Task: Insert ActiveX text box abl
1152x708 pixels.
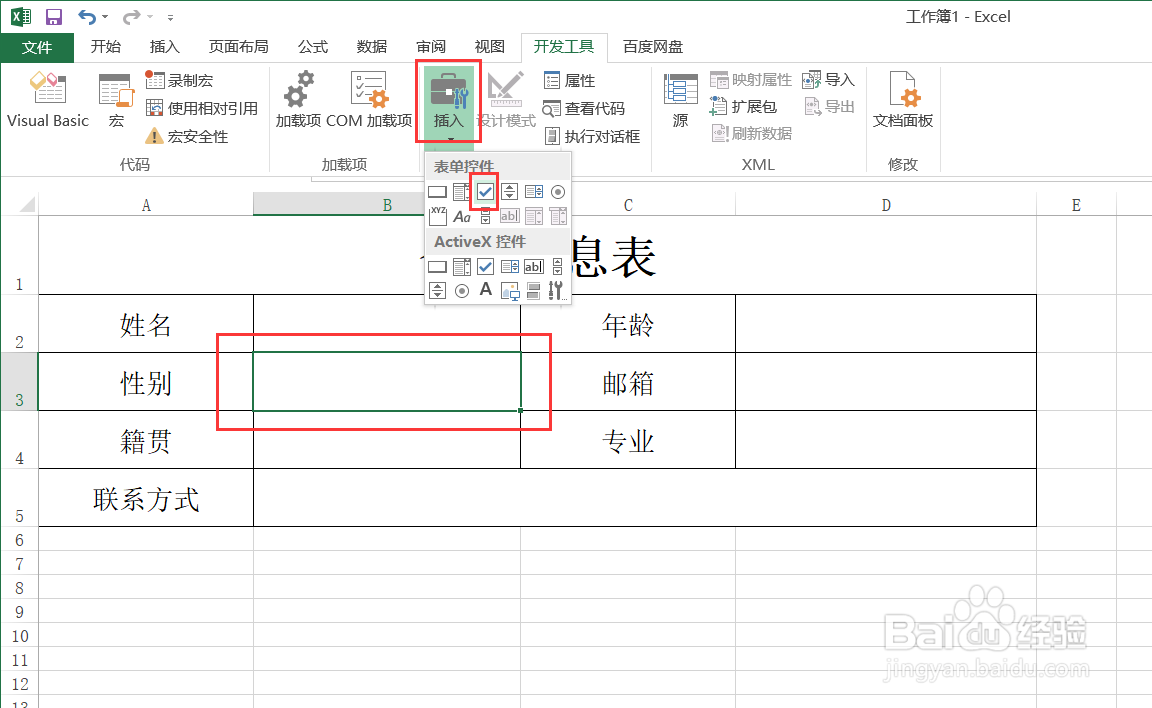Action: pyautogui.click(x=534, y=267)
